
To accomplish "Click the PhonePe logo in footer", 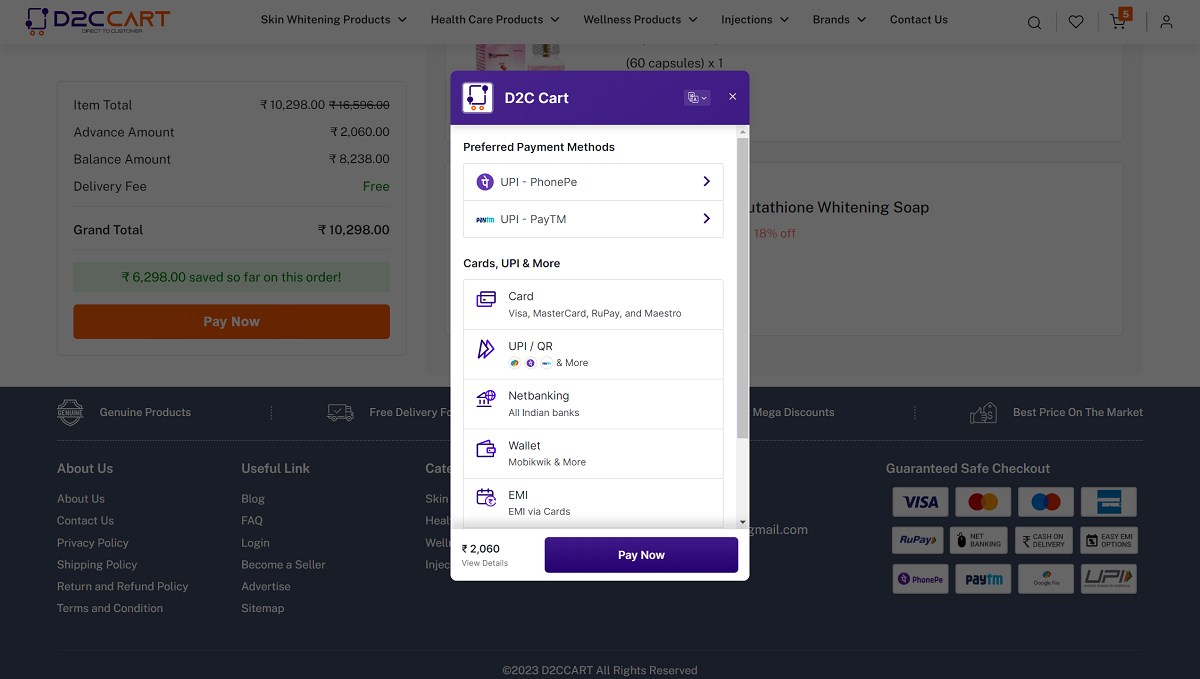I will click(x=920, y=579).
